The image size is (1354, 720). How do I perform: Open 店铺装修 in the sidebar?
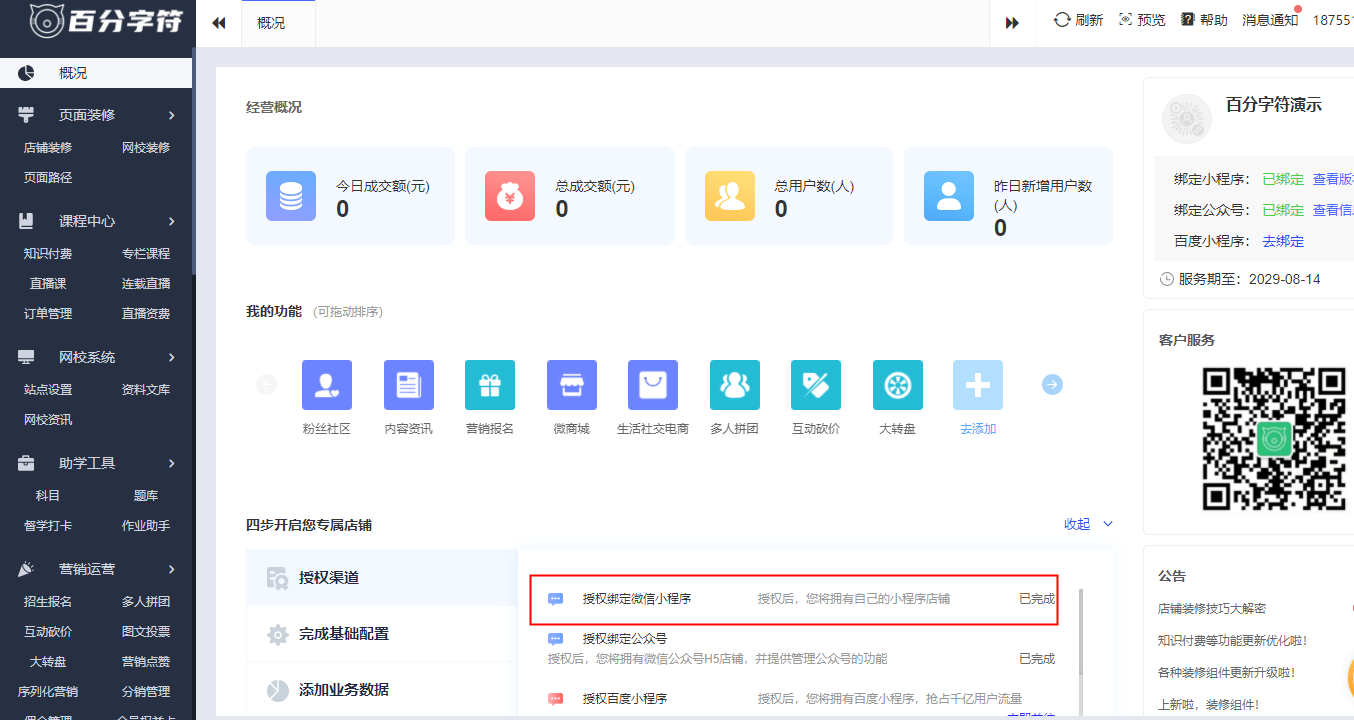[x=48, y=147]
